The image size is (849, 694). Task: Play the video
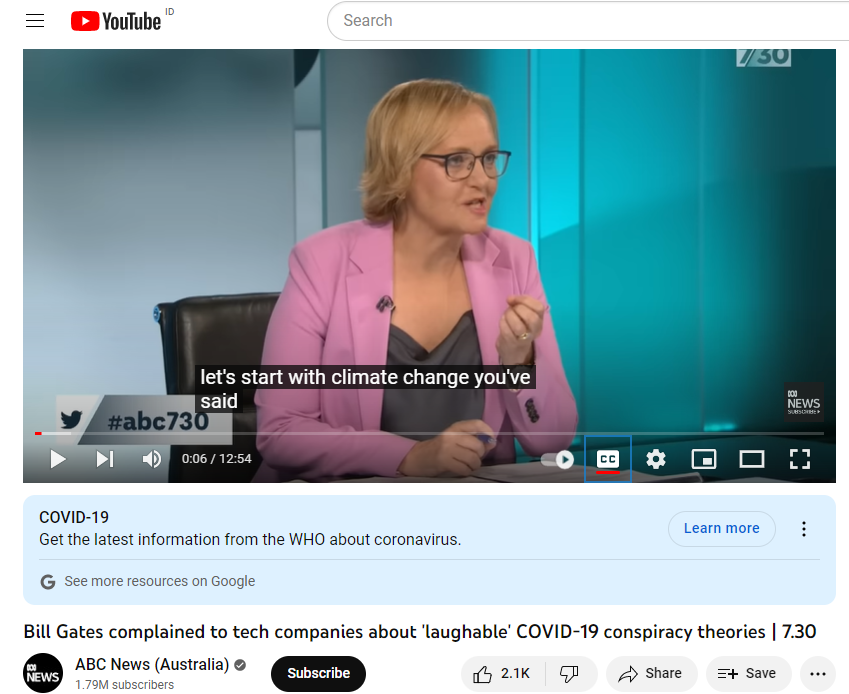(x=58, y=459)
